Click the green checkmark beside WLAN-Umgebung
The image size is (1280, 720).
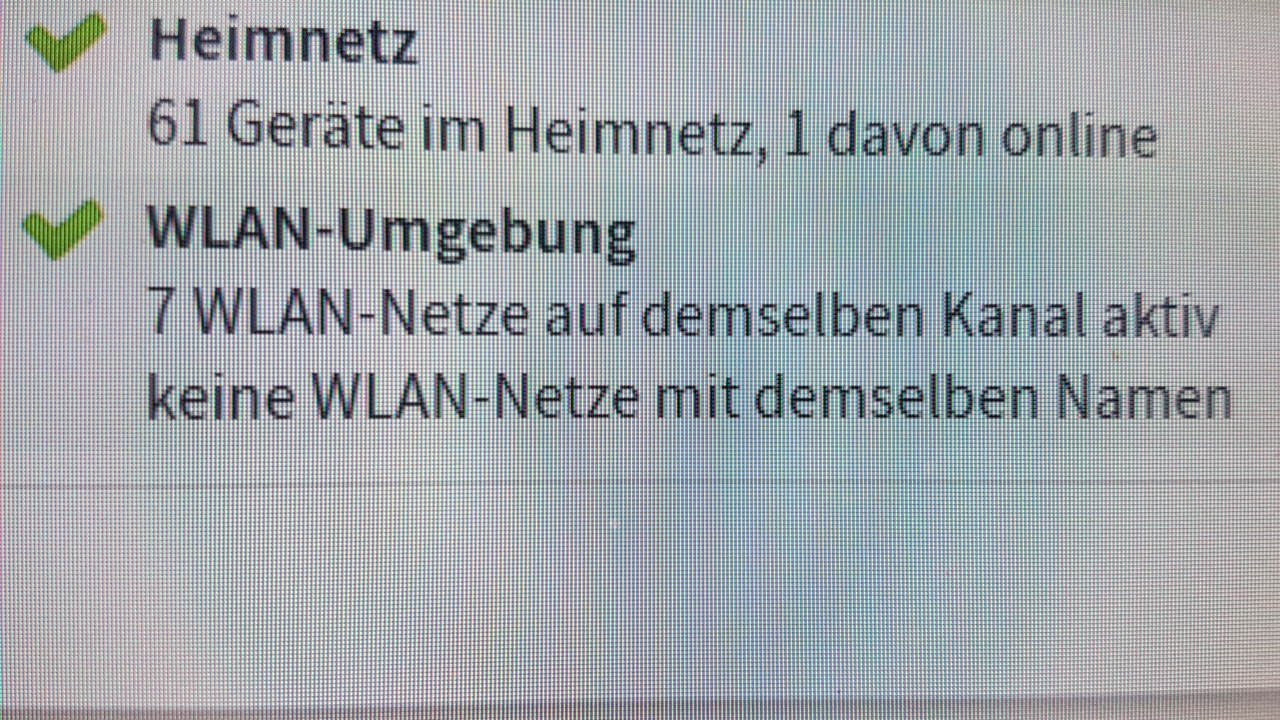tap(63, 227)
